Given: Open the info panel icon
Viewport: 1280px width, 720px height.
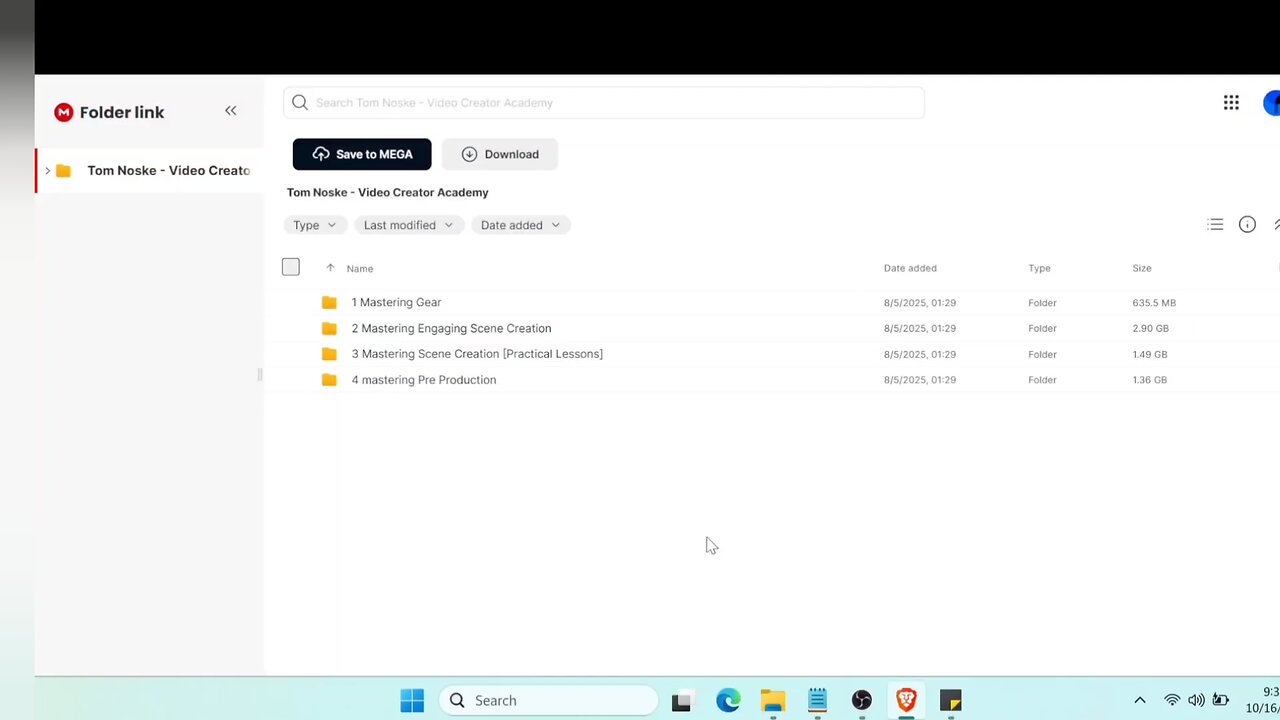Looking at the screenshot, I should [x=1247, y=225].
